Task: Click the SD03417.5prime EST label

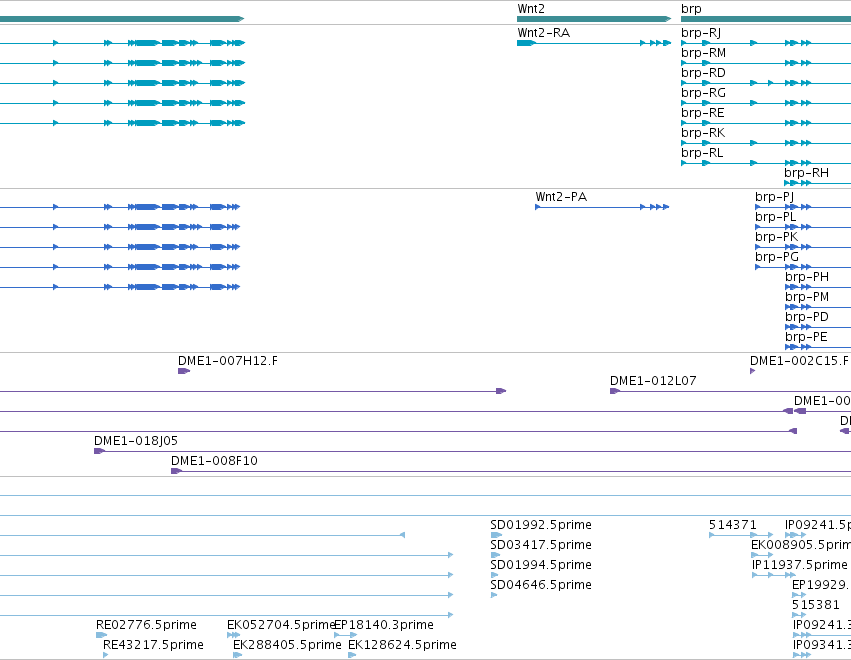Action: pos(541,545)
